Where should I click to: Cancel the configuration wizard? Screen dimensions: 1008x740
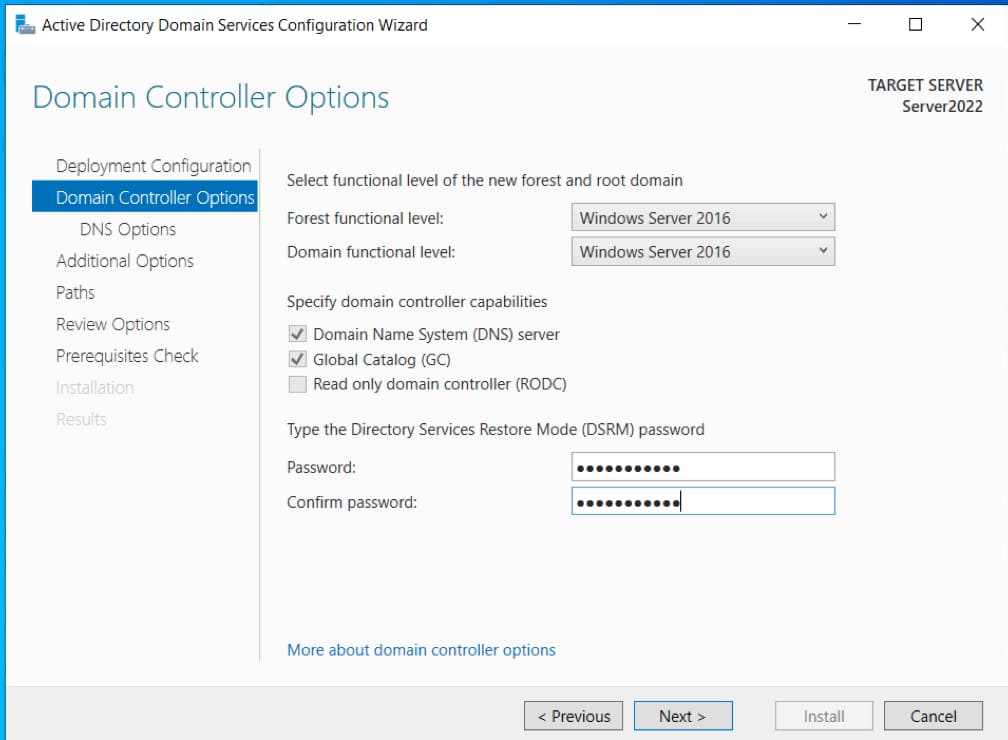click(x=933, y=716)
